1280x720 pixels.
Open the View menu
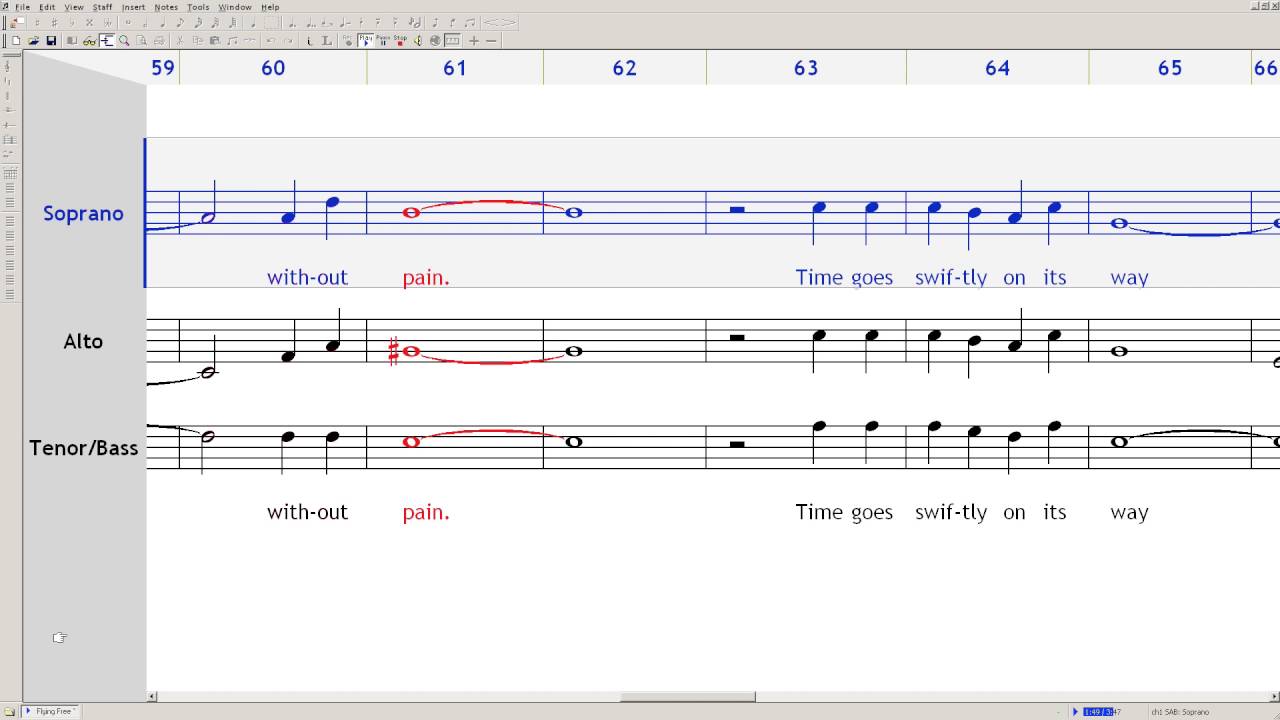[74, 7]
